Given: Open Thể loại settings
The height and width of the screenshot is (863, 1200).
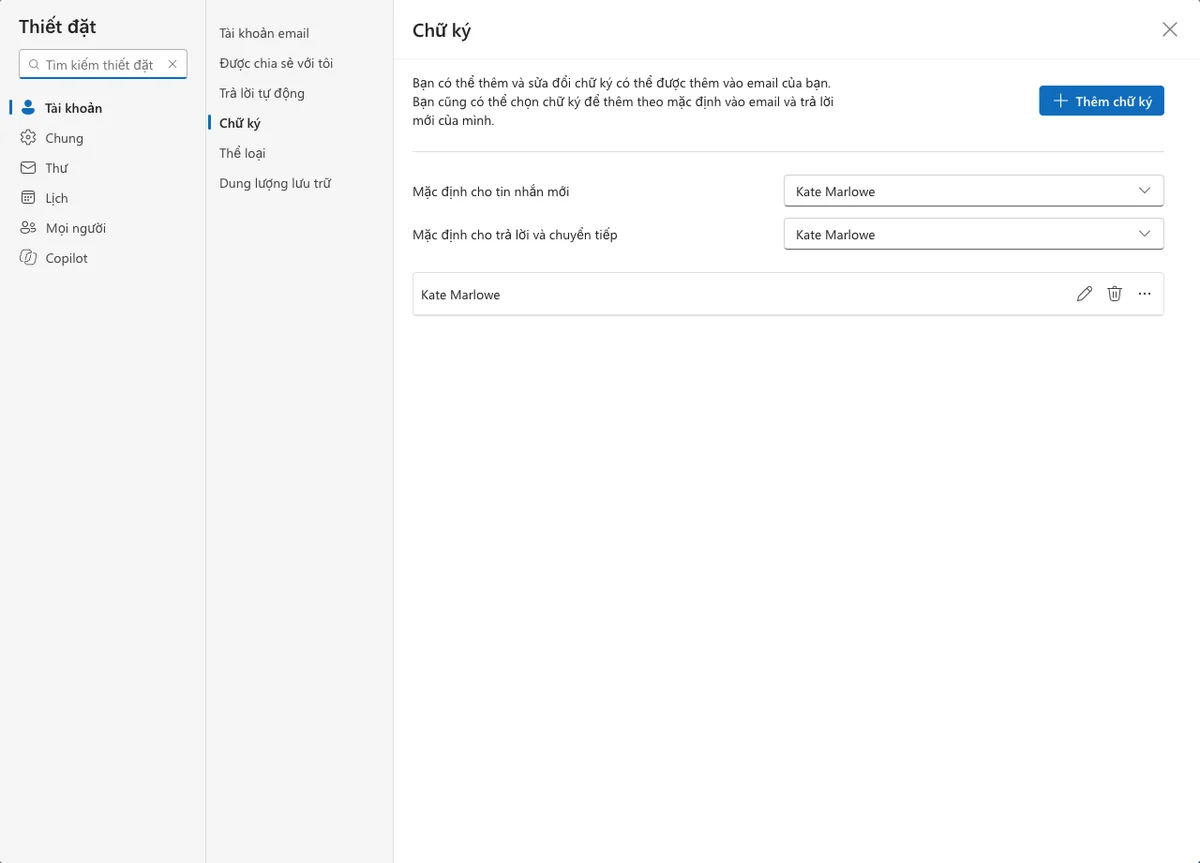Looking at the screenshot, I should pos(242,153).
